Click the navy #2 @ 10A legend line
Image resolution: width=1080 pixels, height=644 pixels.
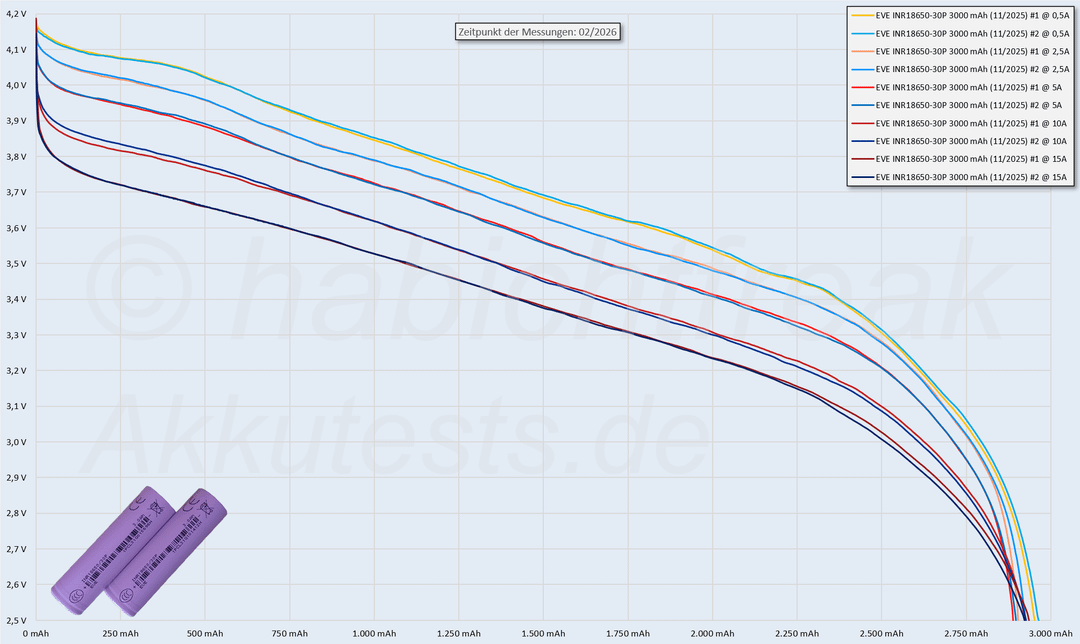pos(859,141)
